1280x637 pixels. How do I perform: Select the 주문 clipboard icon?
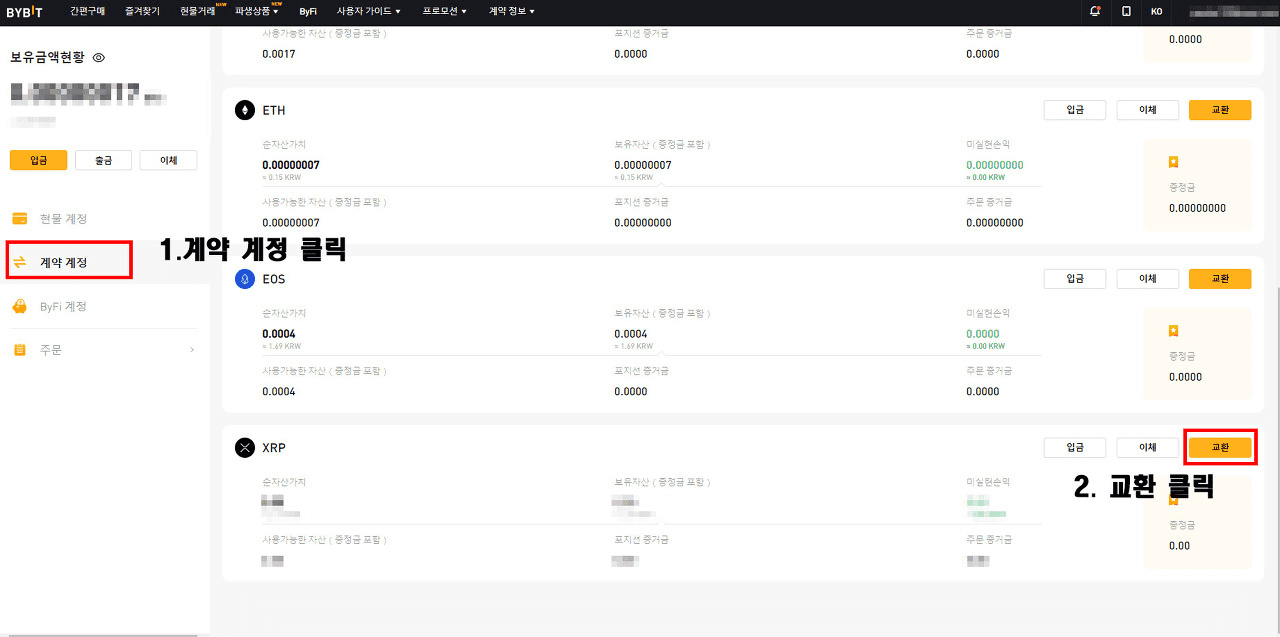pos(19,350)
